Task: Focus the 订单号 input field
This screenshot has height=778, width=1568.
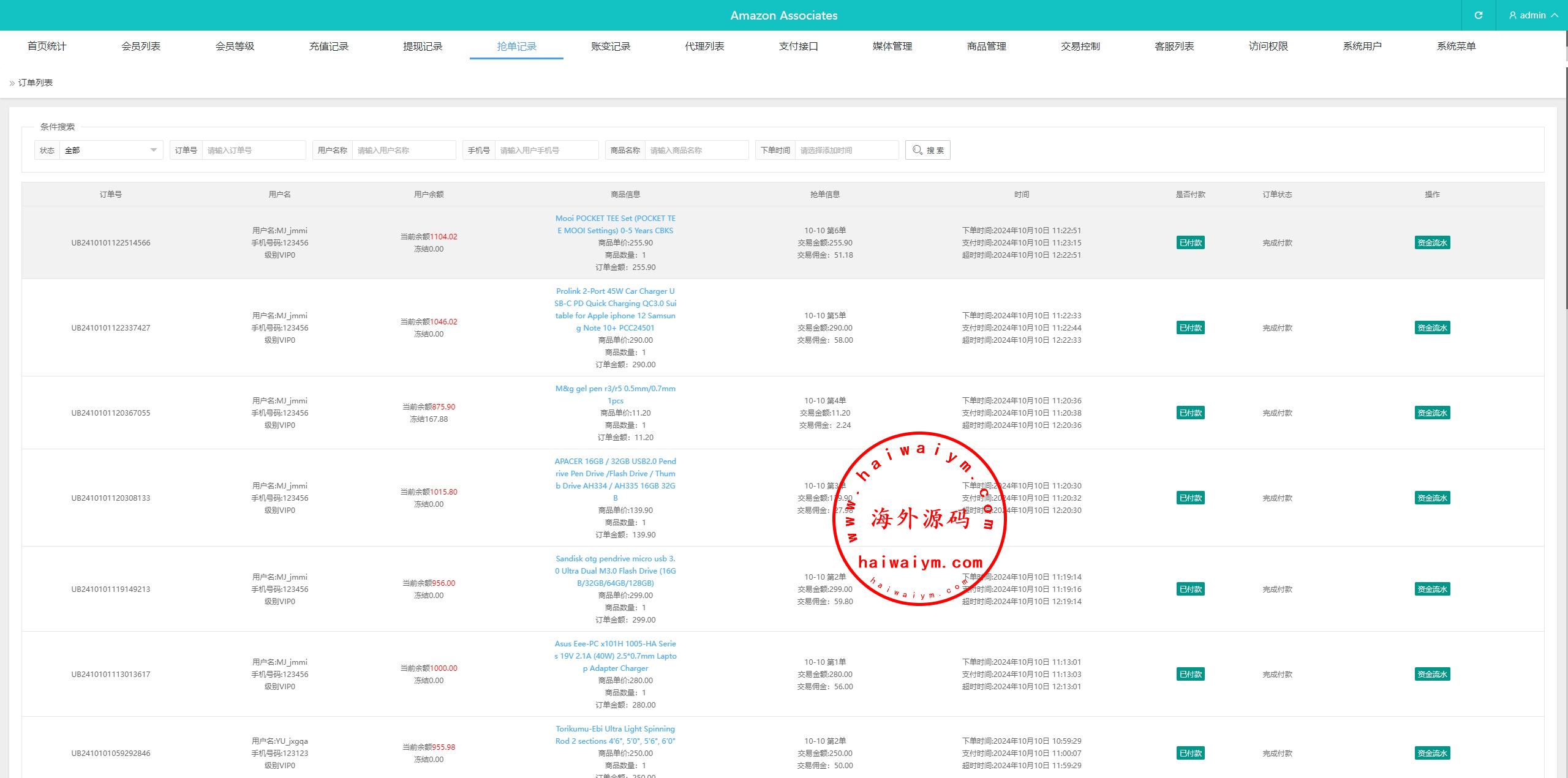Action: (x=253, y=150)
